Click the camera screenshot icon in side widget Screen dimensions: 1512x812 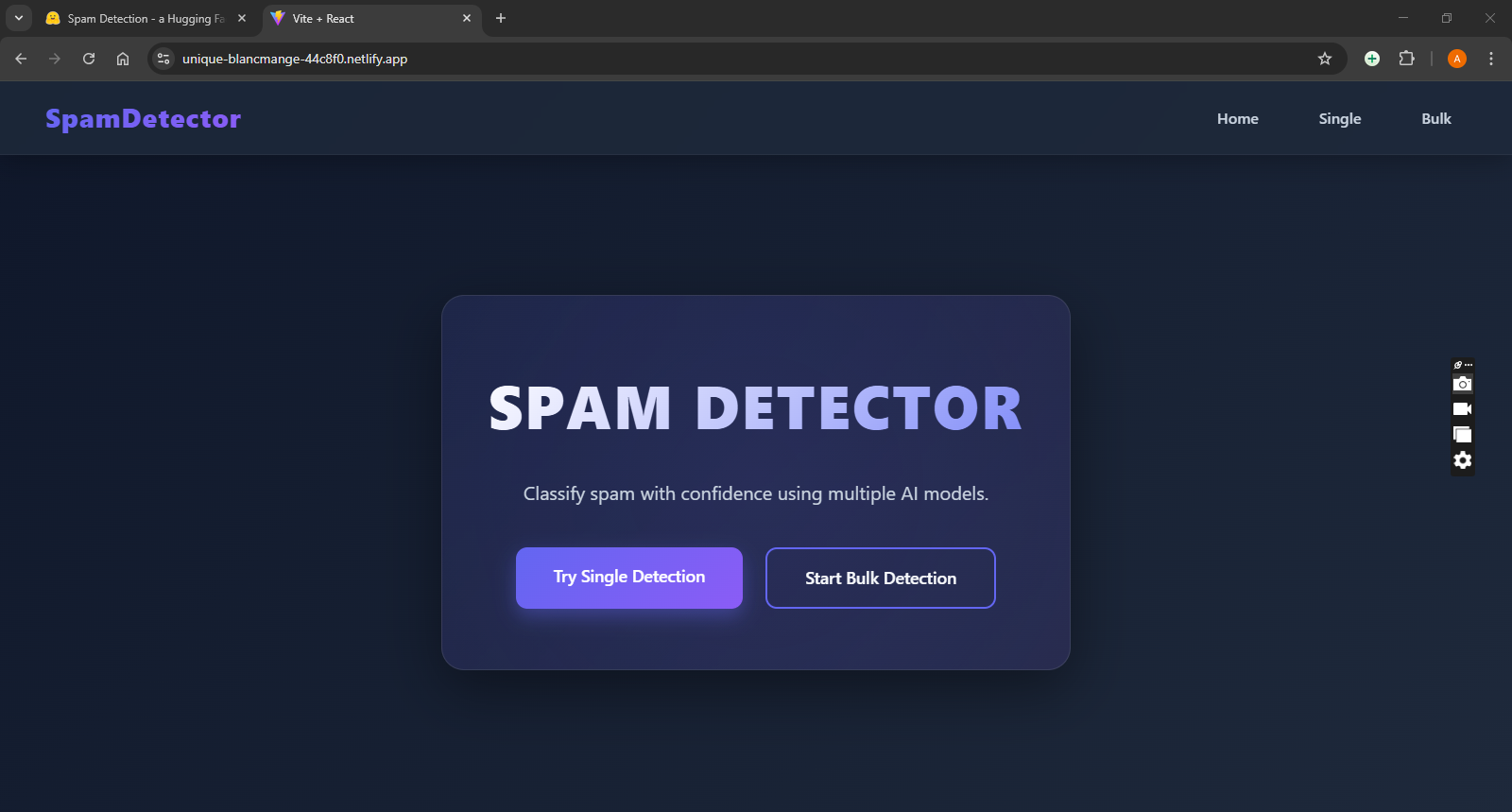1463,384
